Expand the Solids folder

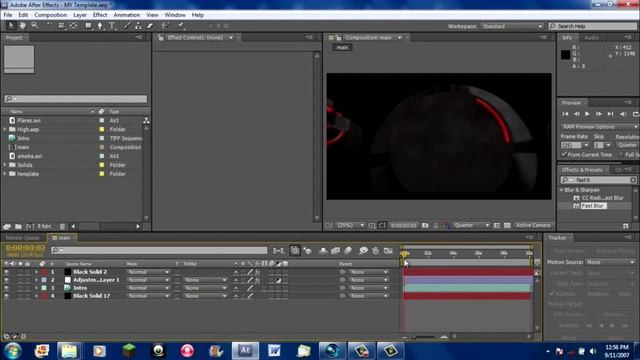point(5,165)
